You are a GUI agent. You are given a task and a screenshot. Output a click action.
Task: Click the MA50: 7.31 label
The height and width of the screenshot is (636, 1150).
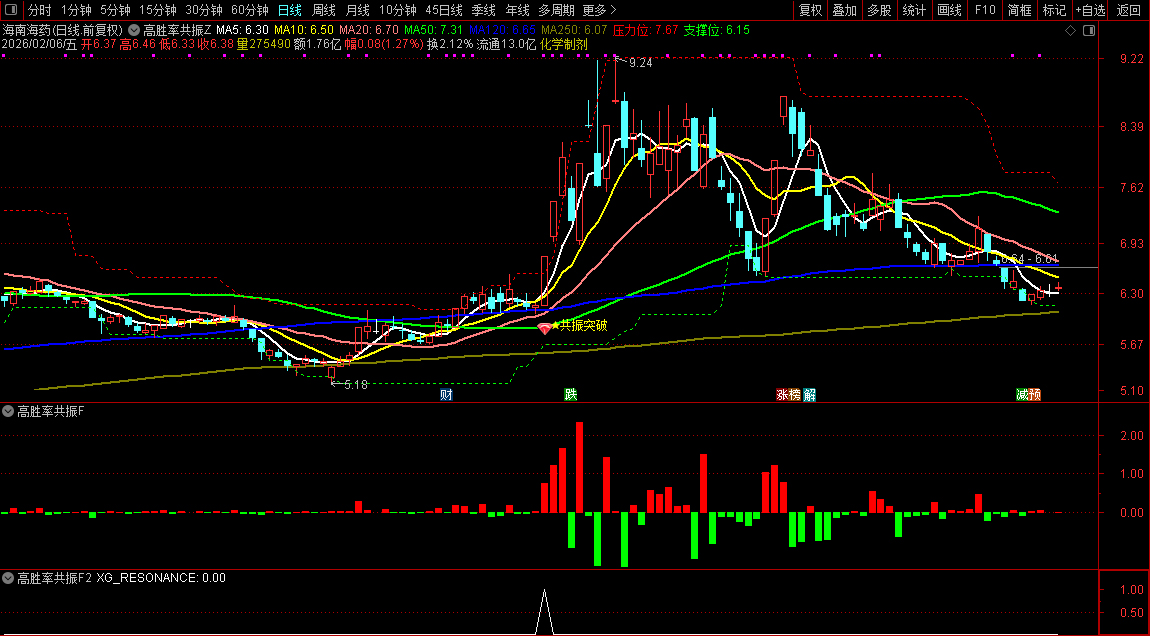(433, 30)
